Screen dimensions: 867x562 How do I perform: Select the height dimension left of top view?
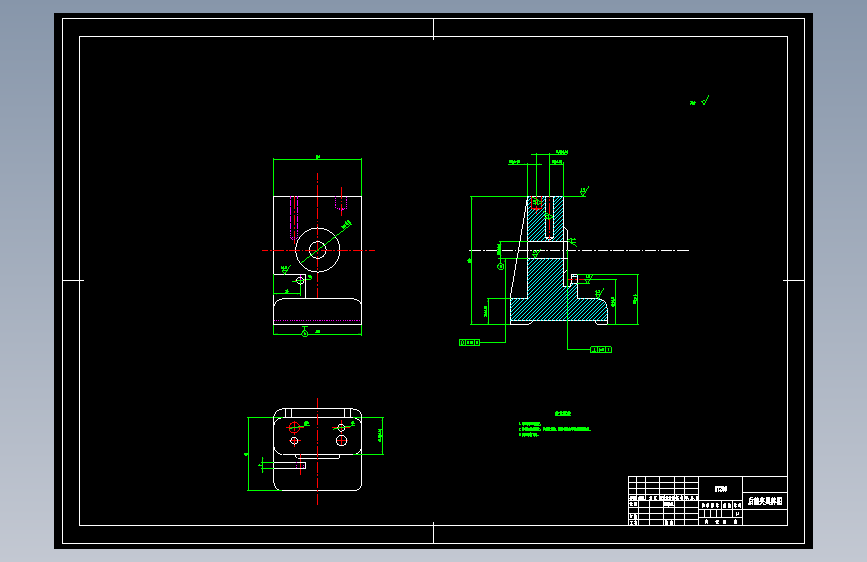[248, 454]
